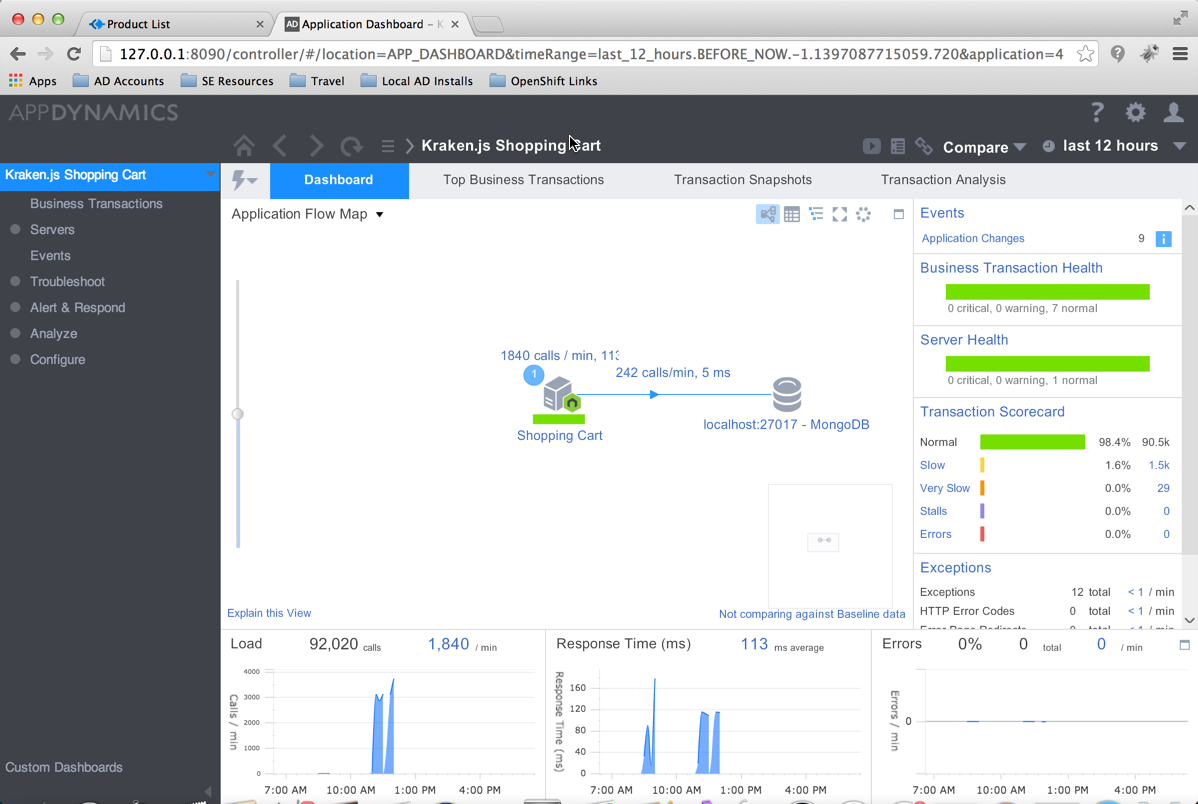Refresh the dashboard view icon

[x=351, y=145]
